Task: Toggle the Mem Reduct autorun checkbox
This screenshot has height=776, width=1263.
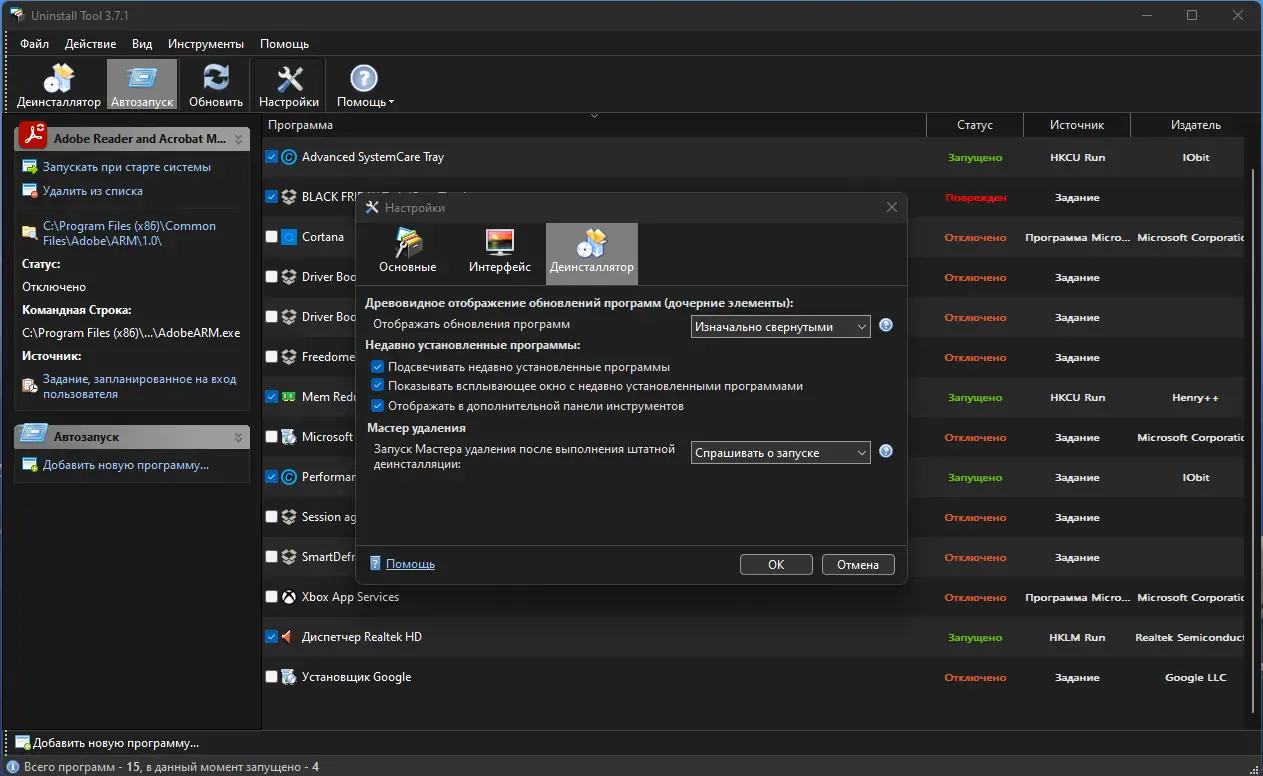Action: tap(271, 397)
